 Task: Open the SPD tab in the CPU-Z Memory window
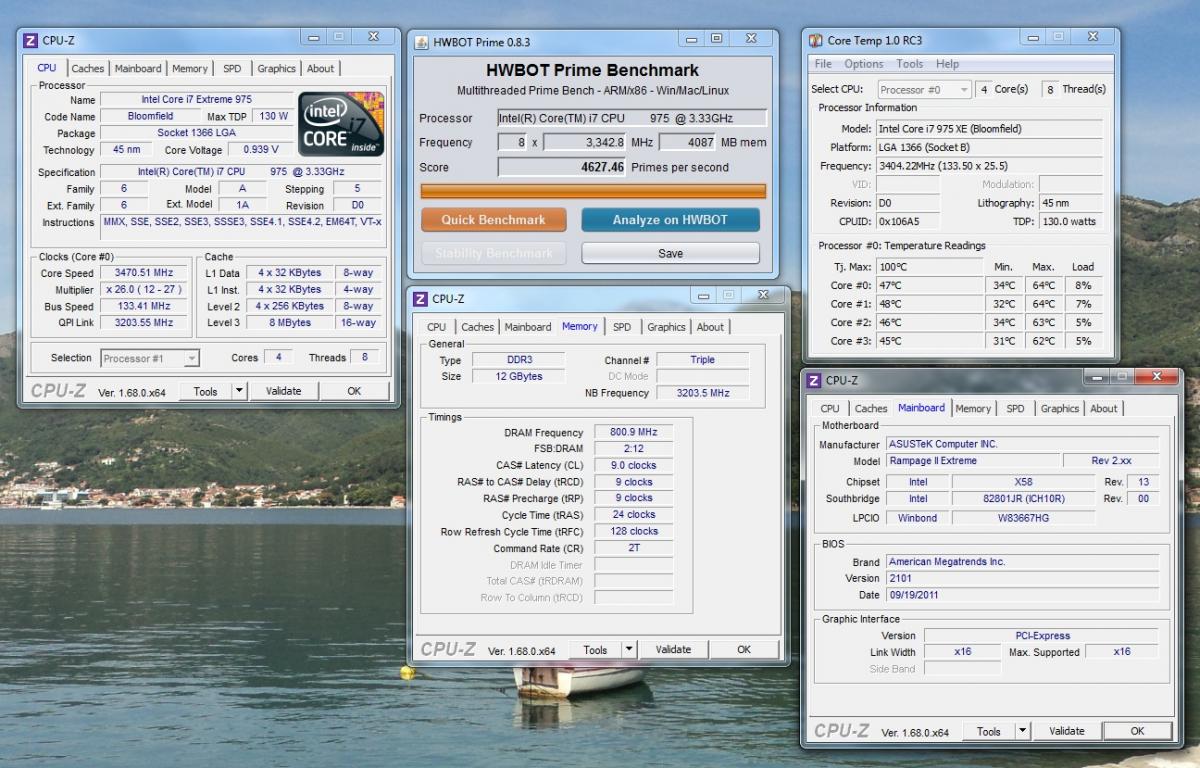click(x=622, y=327)
